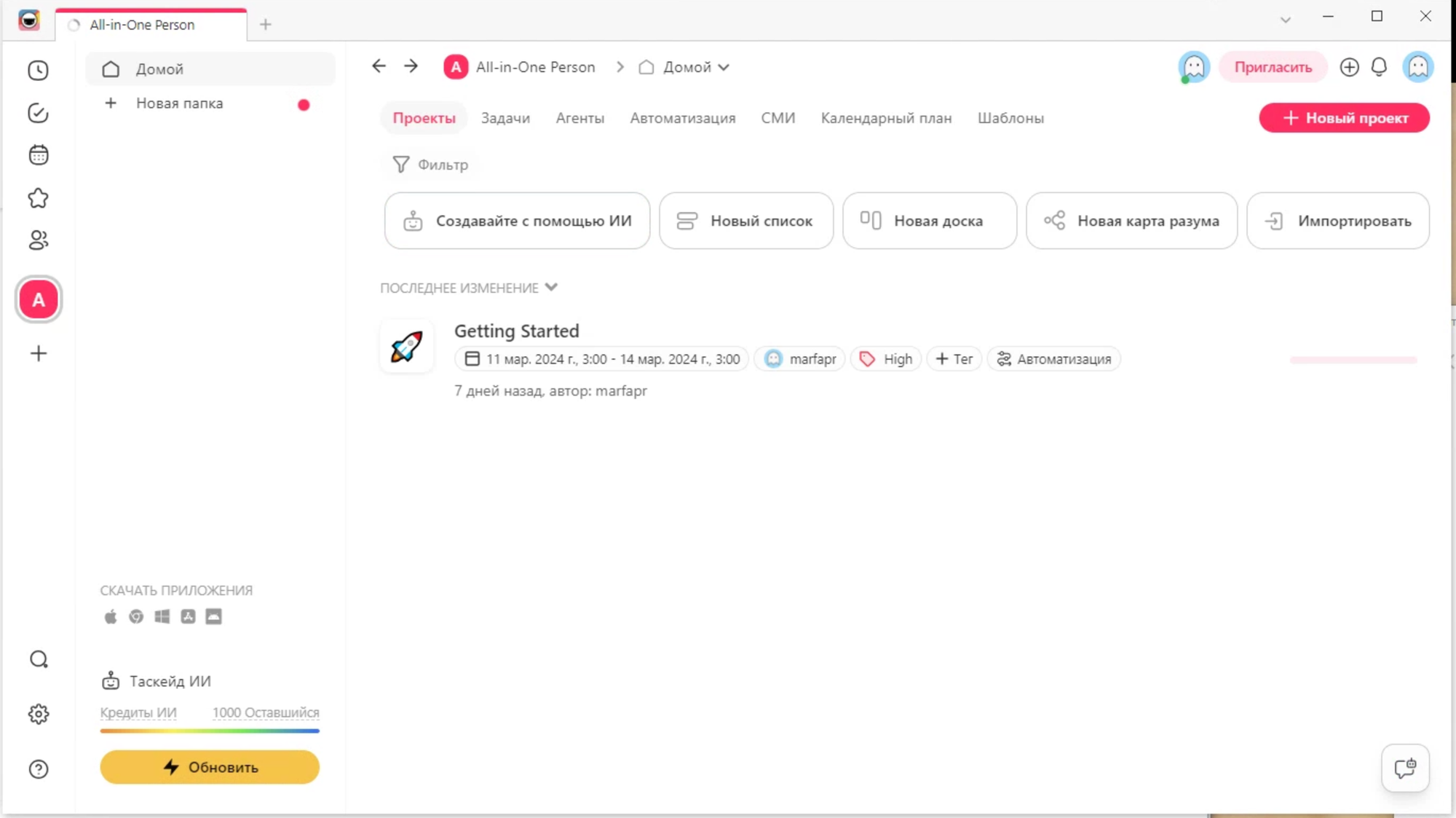1456x818 pixels.
Task: Click the Пригласить button
Action: click(1273, 67)
